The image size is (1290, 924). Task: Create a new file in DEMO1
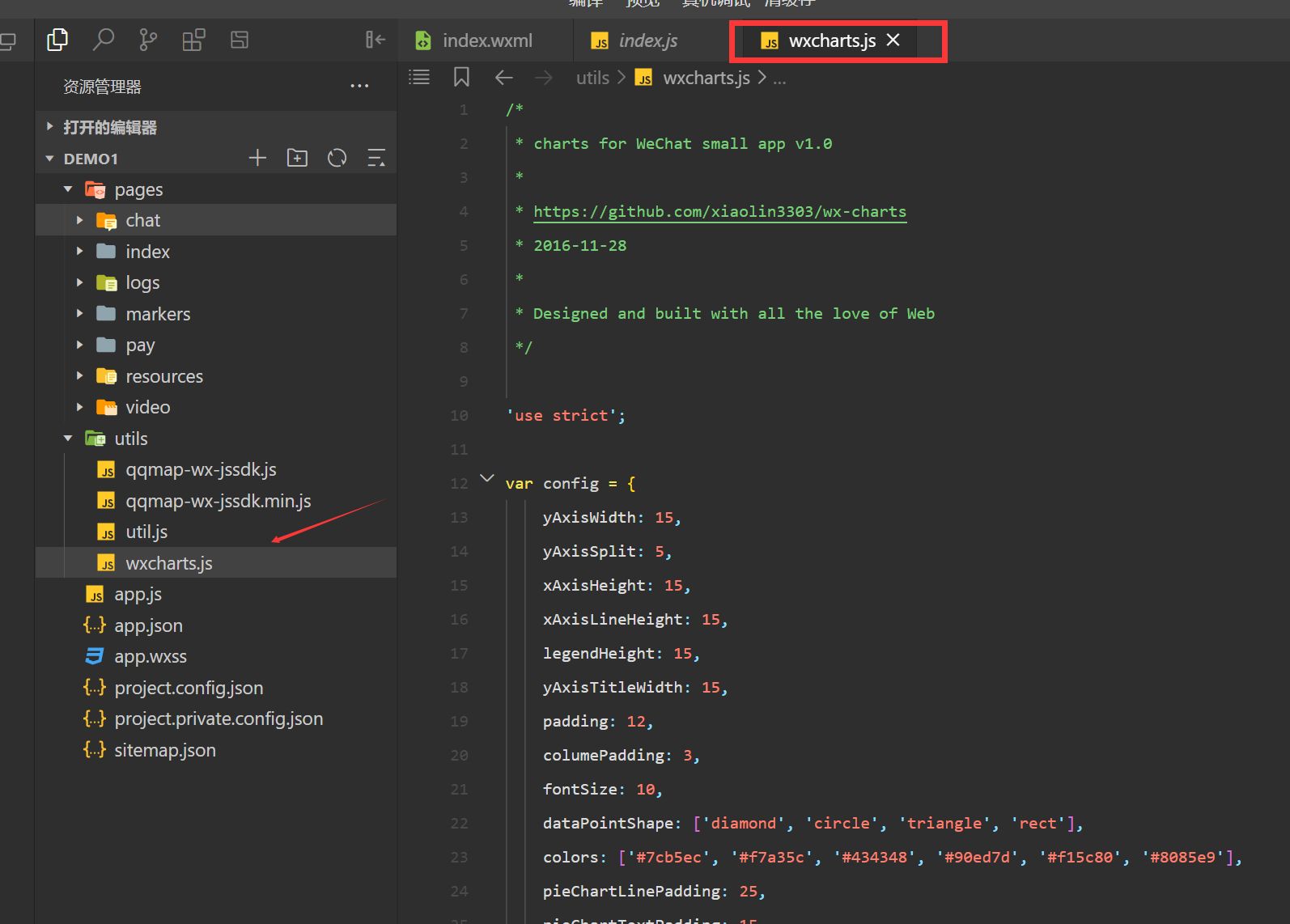[x=257, y=158]
